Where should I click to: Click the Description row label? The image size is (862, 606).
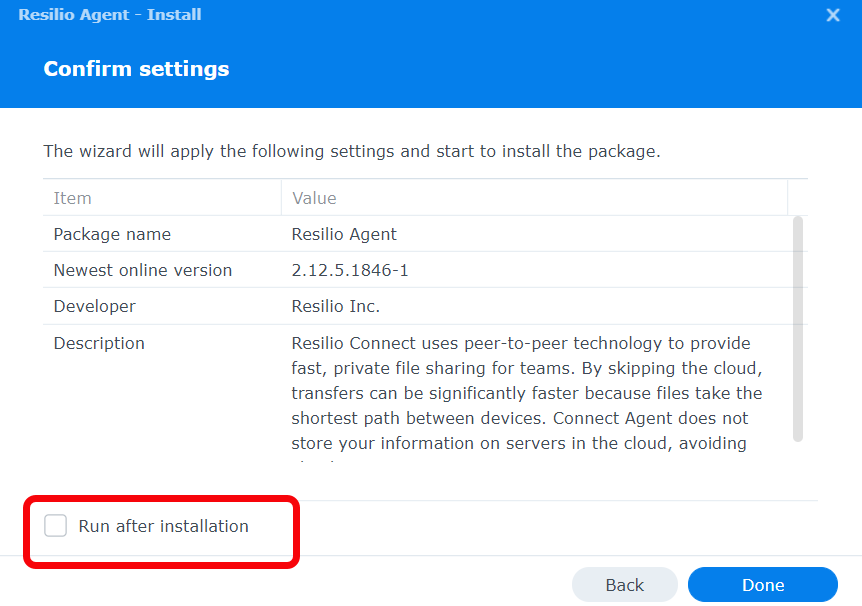[99, 343]
